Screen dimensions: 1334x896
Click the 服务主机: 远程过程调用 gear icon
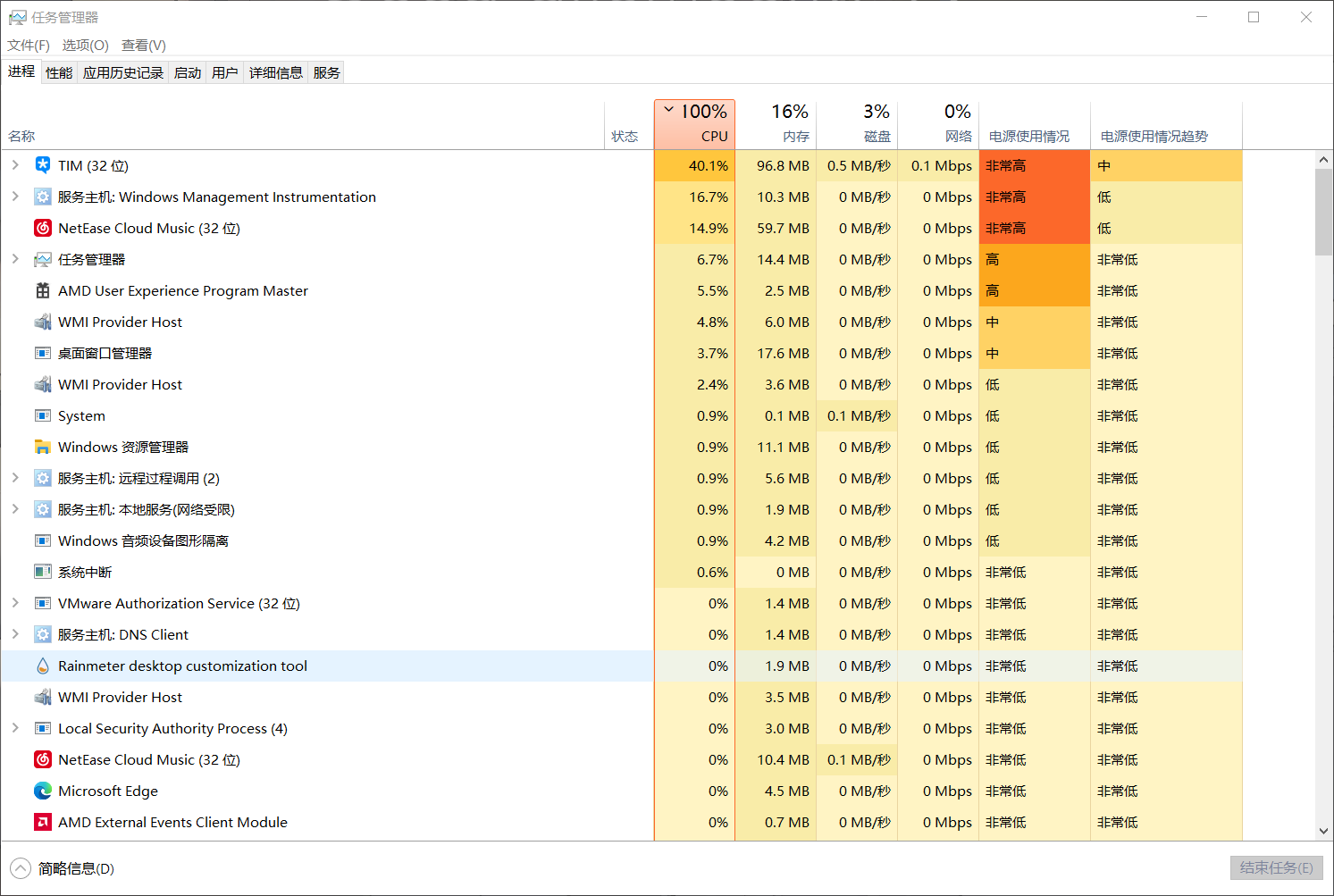tap(42, 478)
